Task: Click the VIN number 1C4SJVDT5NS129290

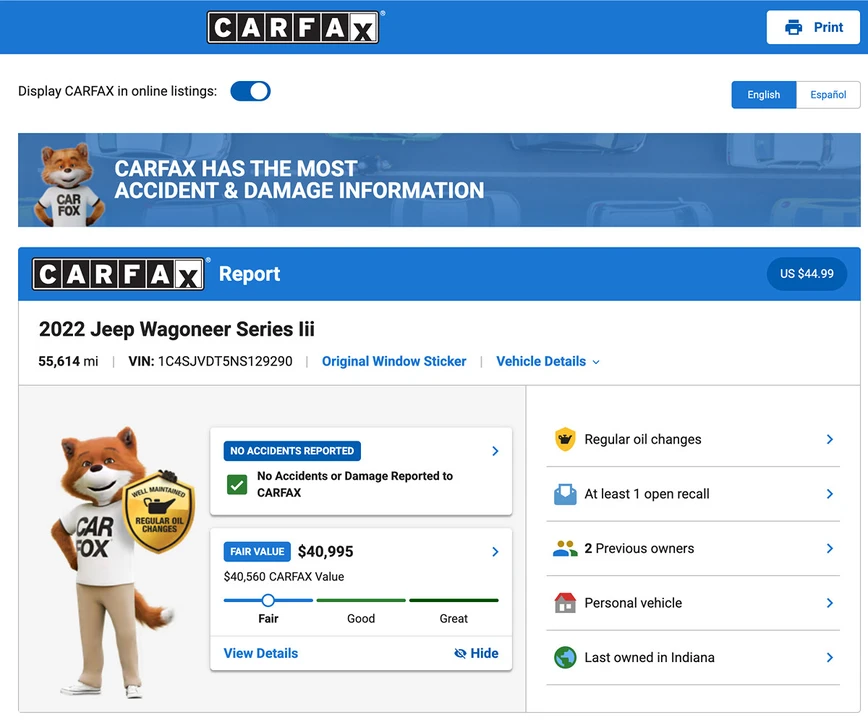Action: [225, 361]
